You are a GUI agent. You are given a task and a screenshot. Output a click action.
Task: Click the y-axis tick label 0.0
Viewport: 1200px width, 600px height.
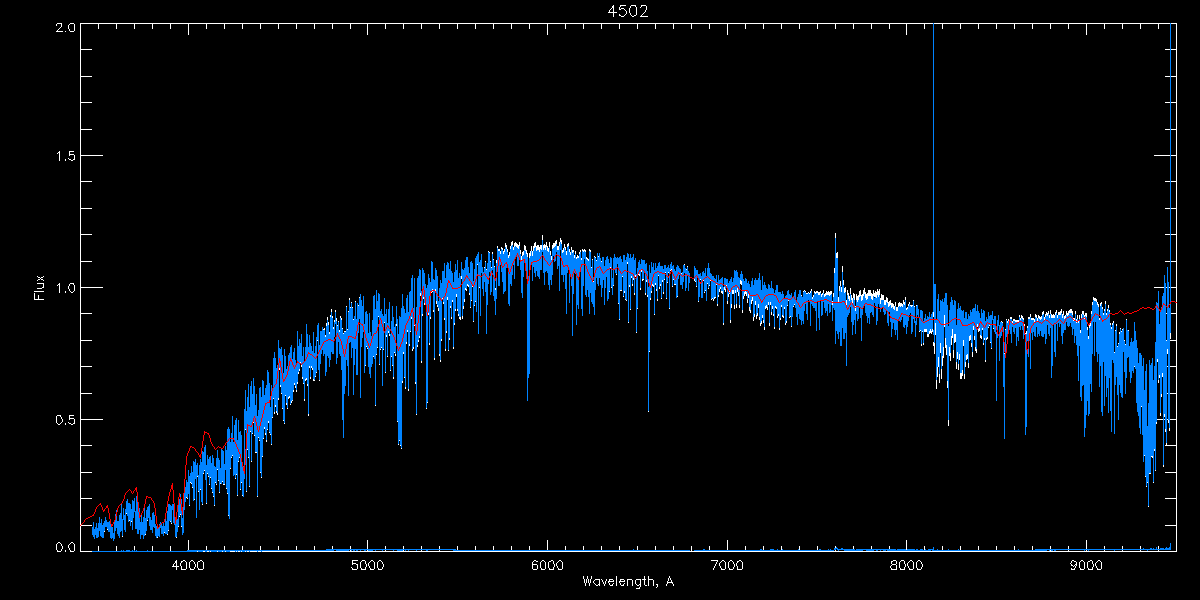tap(64, 547)
